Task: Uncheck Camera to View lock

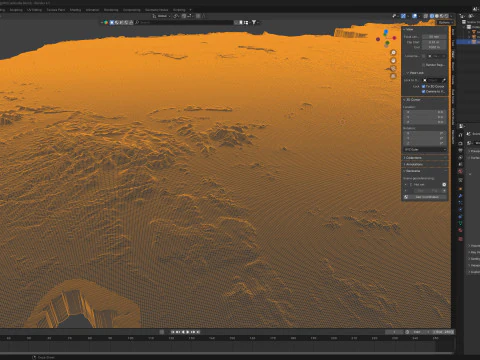Action: [424, 91]
